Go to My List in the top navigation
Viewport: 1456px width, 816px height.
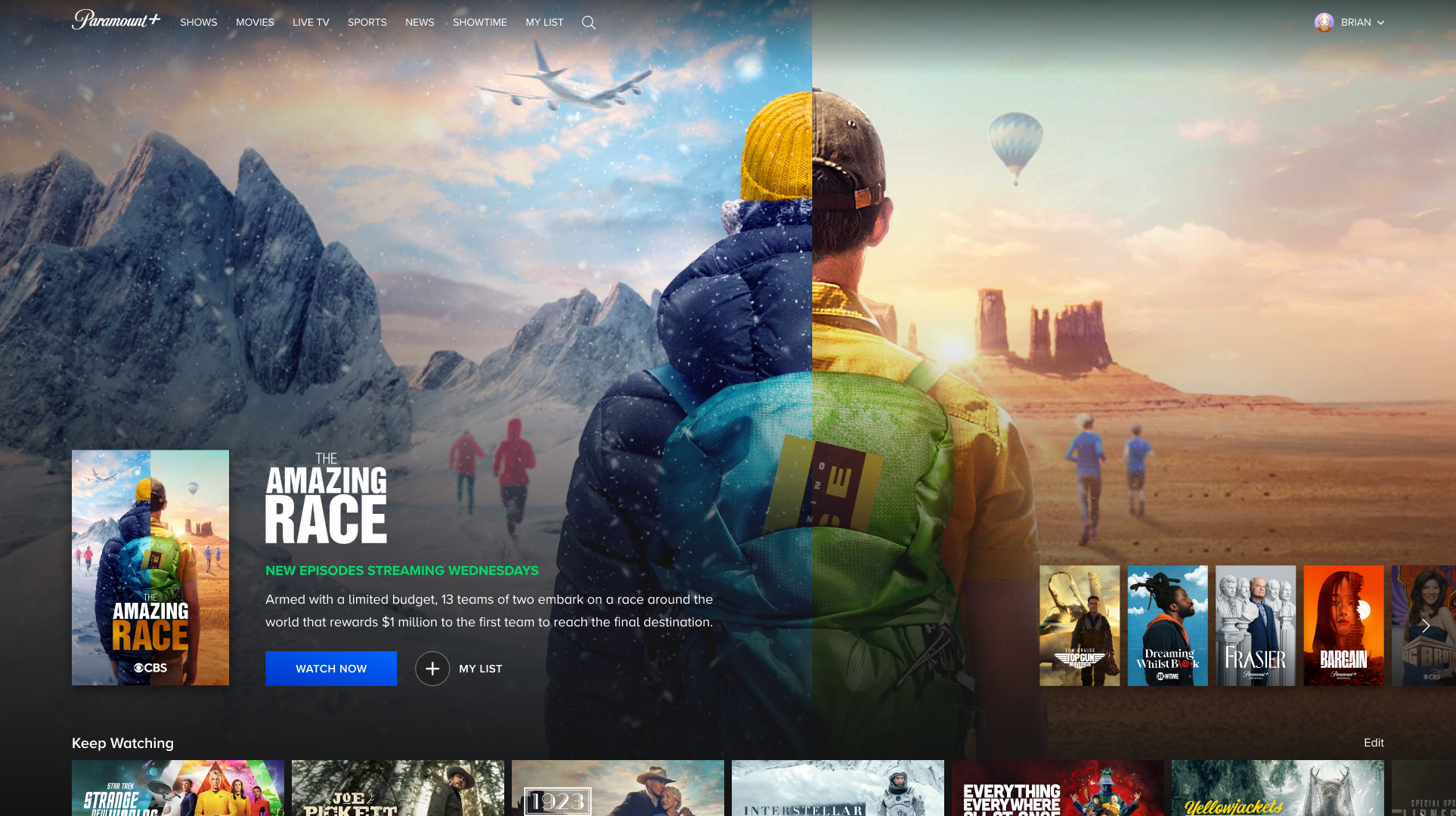[x=544, y=23]
